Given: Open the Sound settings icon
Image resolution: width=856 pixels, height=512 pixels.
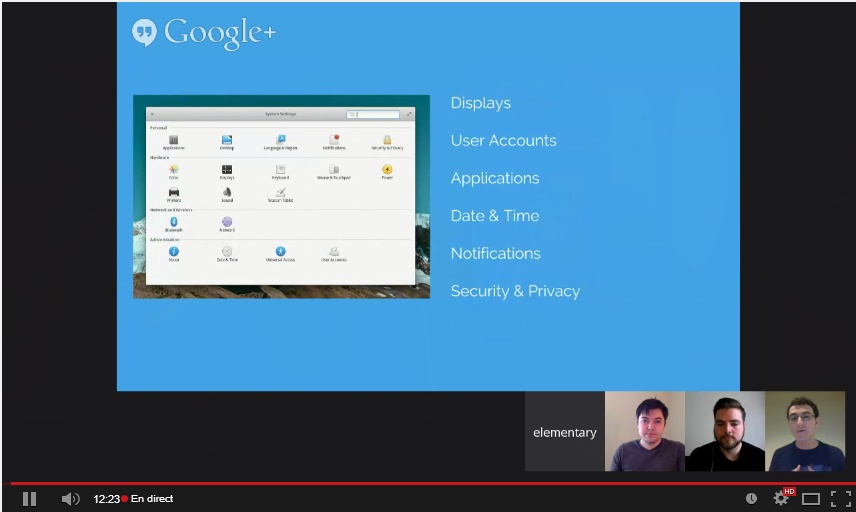Looking at the screenshot, I should point(227,195).
